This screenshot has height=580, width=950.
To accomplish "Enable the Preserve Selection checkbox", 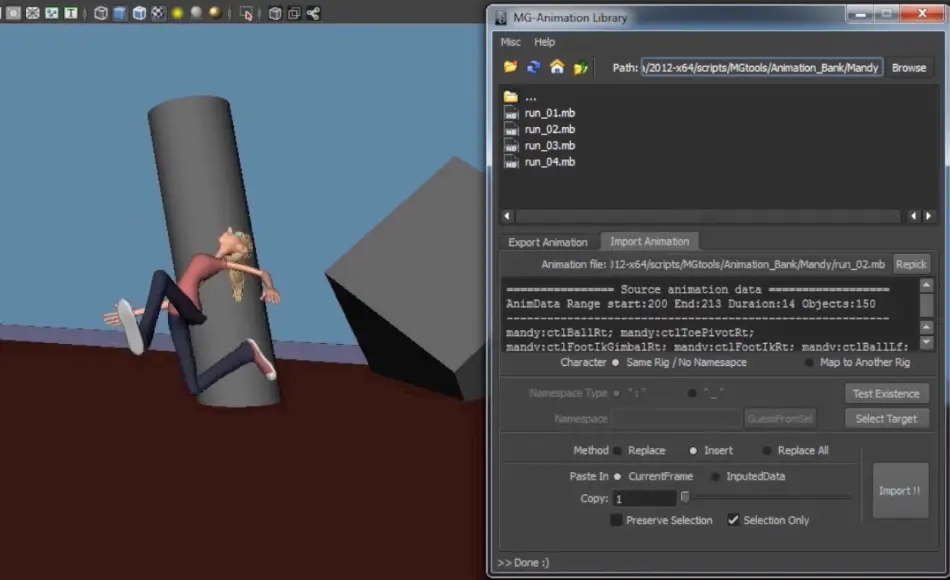I will (616, 520).
